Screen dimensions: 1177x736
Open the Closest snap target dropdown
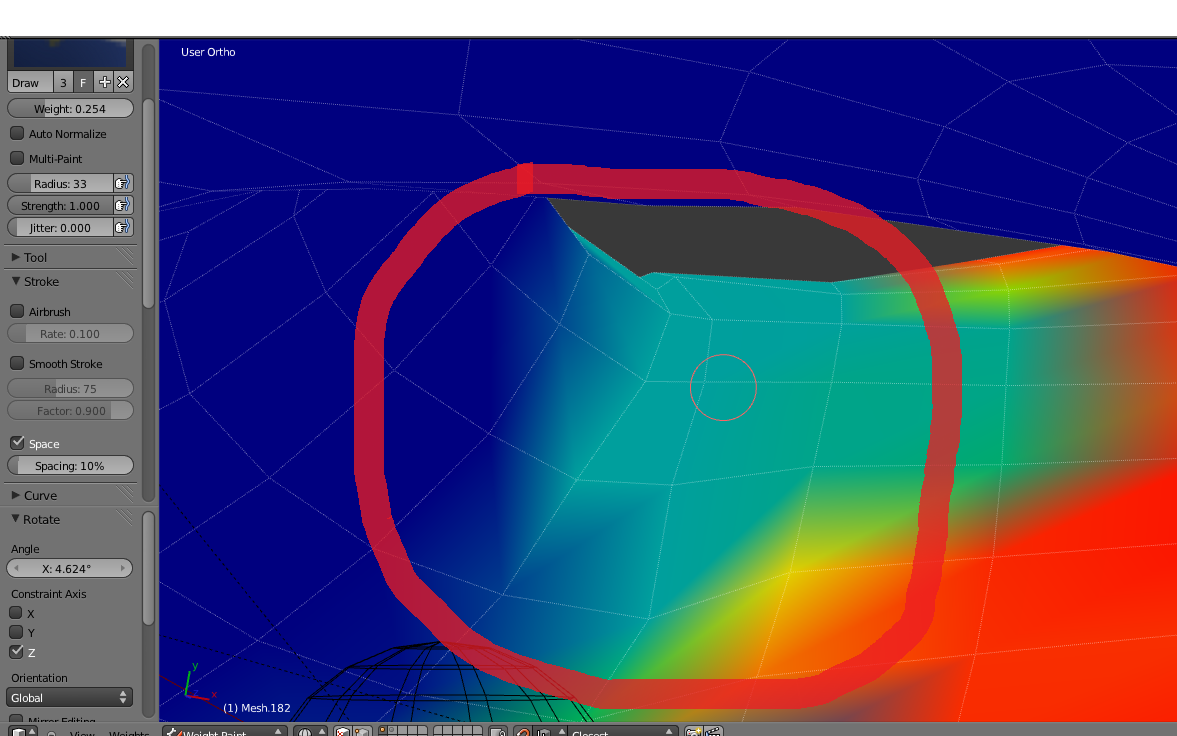[x=623, y=731]
